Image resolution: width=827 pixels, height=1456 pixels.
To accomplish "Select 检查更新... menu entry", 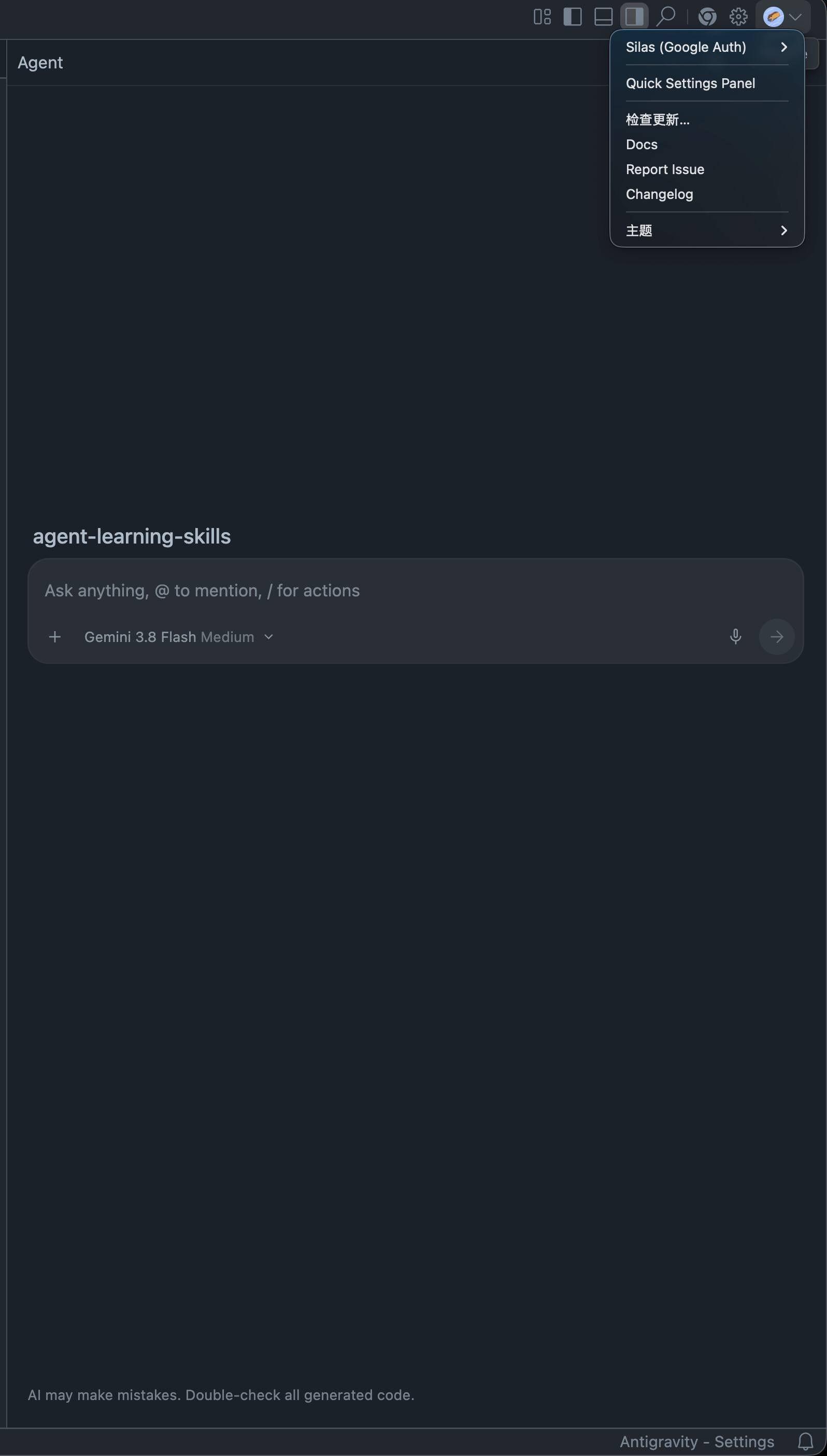I will (x=707, y=119).
